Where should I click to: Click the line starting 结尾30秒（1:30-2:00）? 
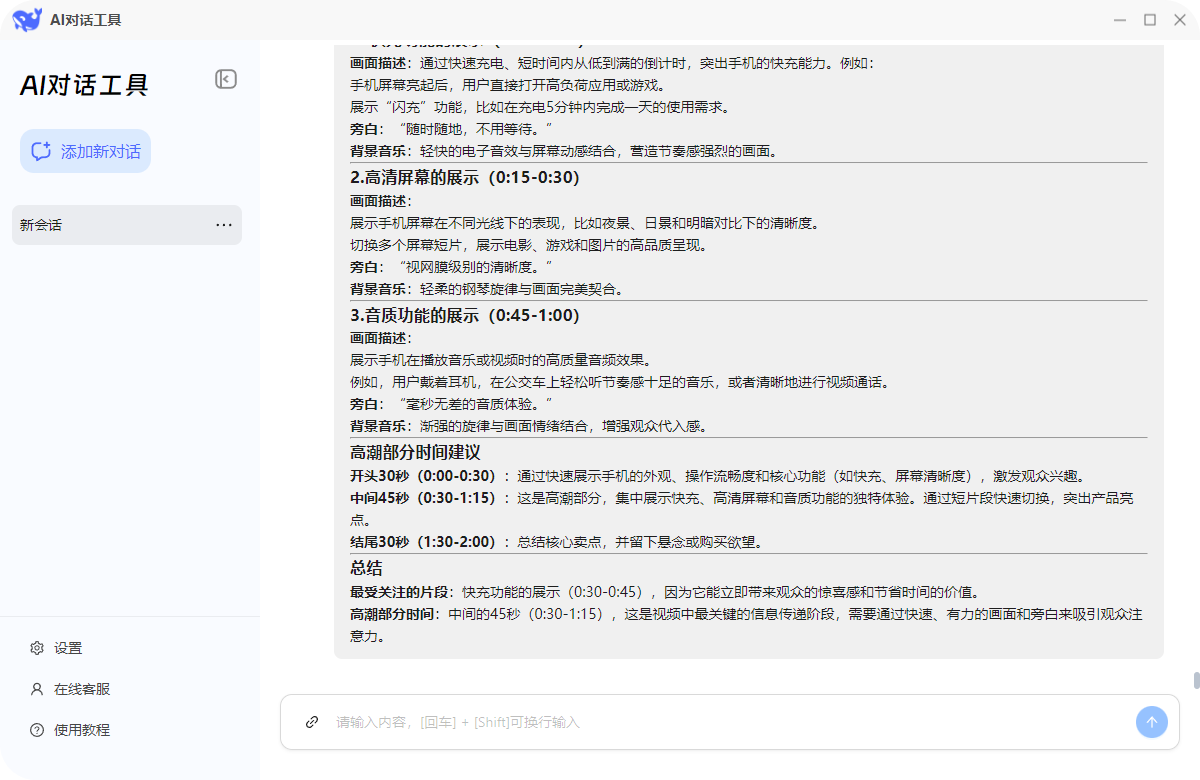coord(556,542)
